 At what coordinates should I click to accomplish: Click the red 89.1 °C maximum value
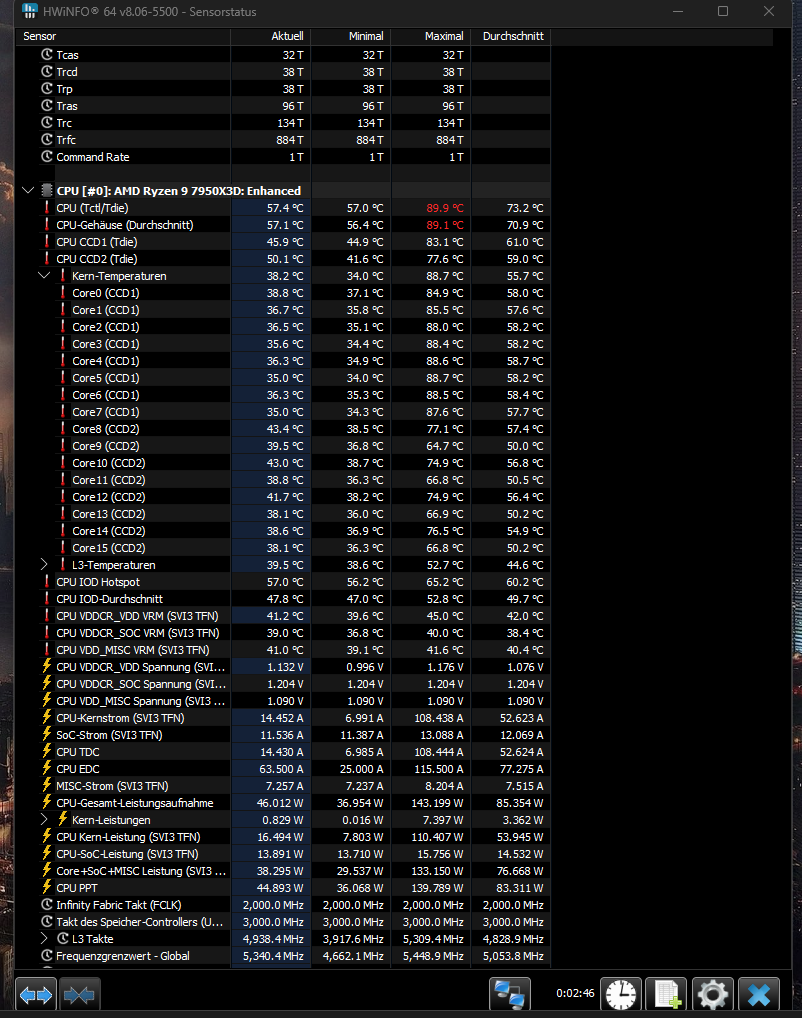click(x=445, y=225)
